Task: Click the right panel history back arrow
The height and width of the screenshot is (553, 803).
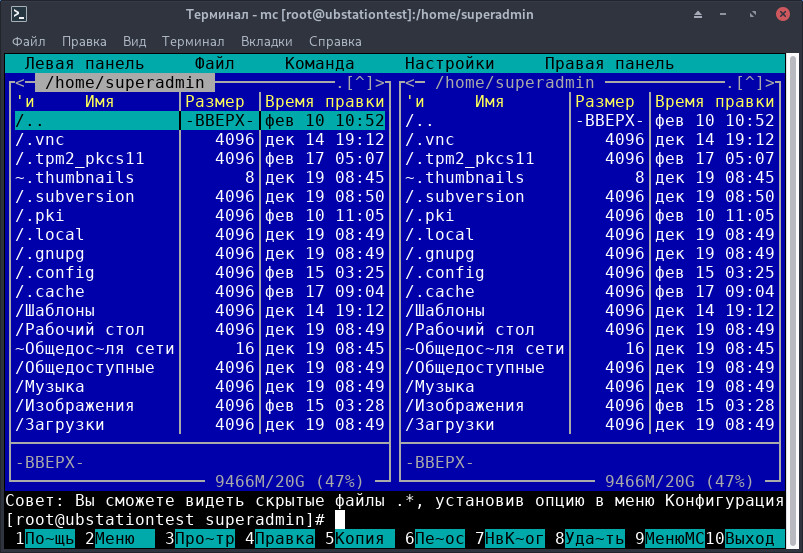Action: click(410, 83)
